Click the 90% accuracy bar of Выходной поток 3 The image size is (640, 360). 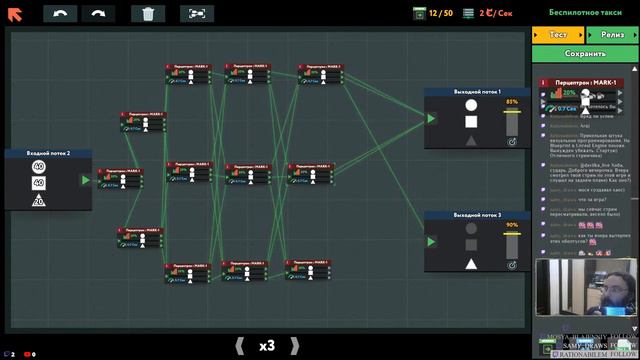[x=512, y=245]
